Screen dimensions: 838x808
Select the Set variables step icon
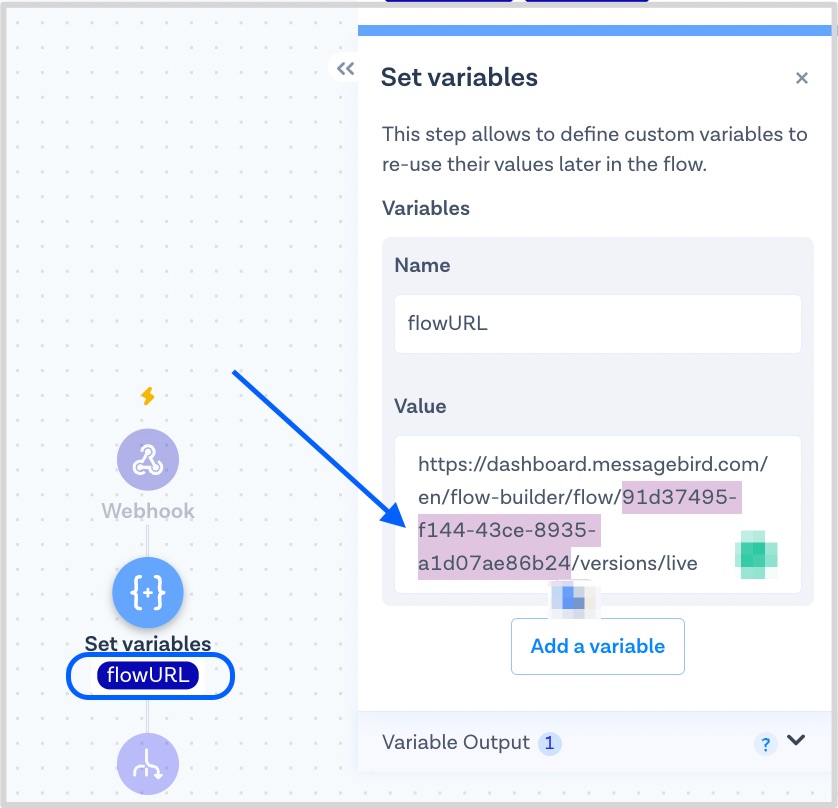[x=148, y=592]
